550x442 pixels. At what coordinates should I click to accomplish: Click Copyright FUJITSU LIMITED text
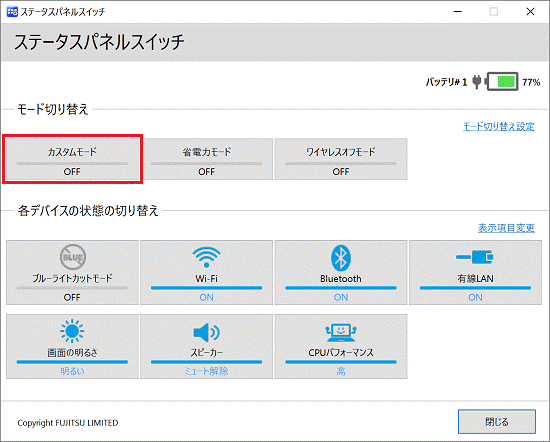pos(68,423)
